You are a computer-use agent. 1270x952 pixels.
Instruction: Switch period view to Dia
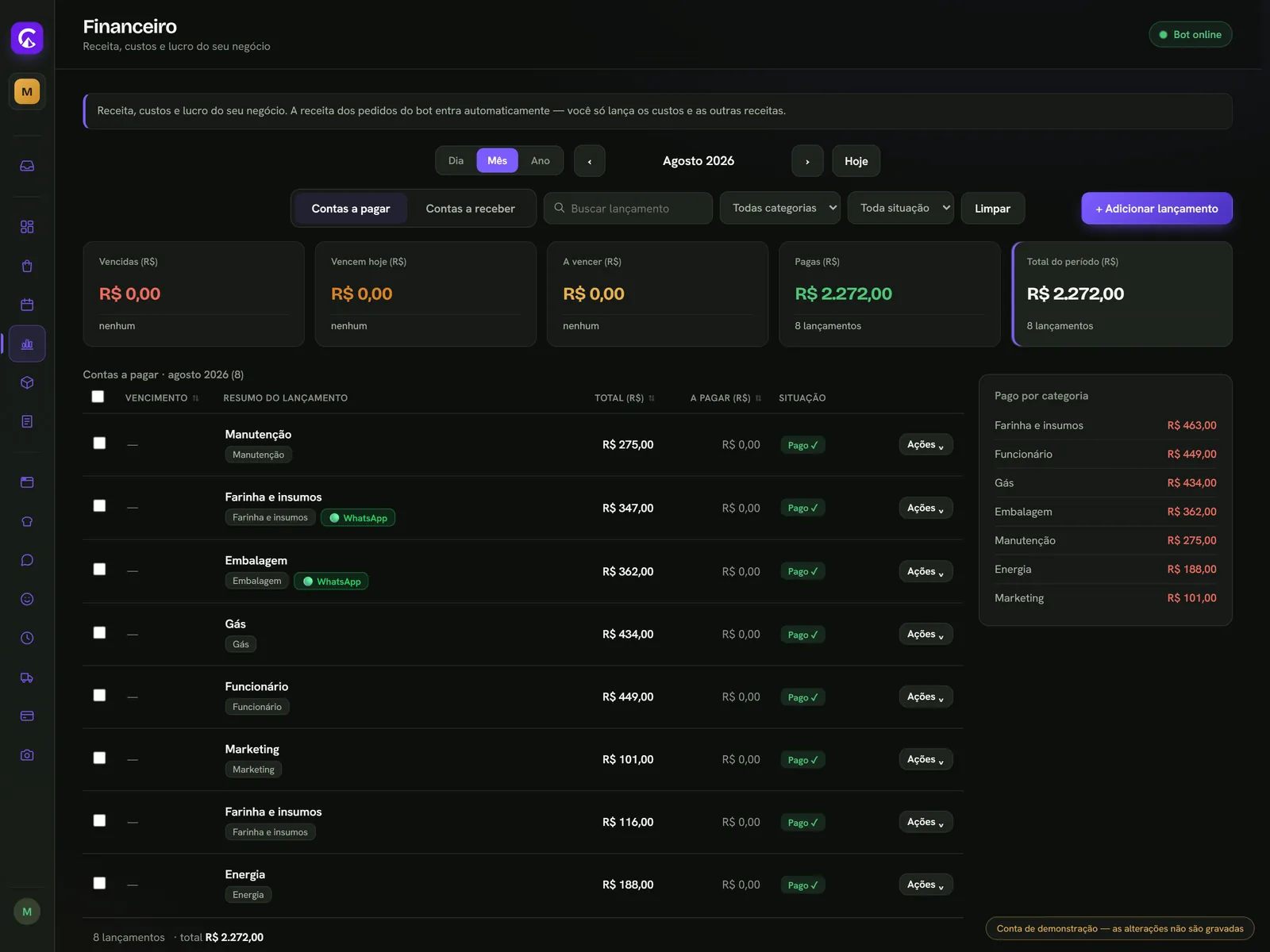coord(456,160)
